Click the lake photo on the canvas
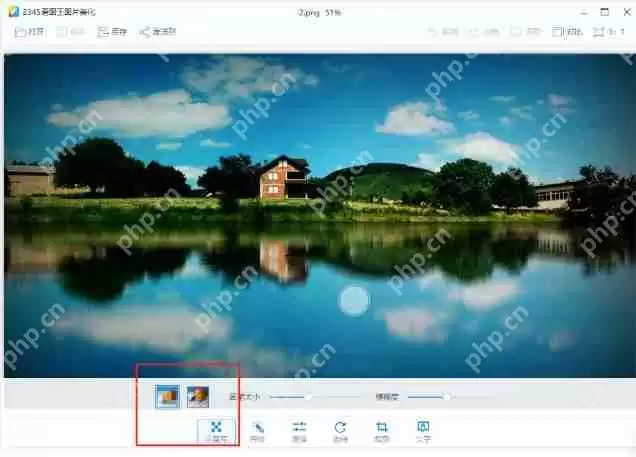 320,216
